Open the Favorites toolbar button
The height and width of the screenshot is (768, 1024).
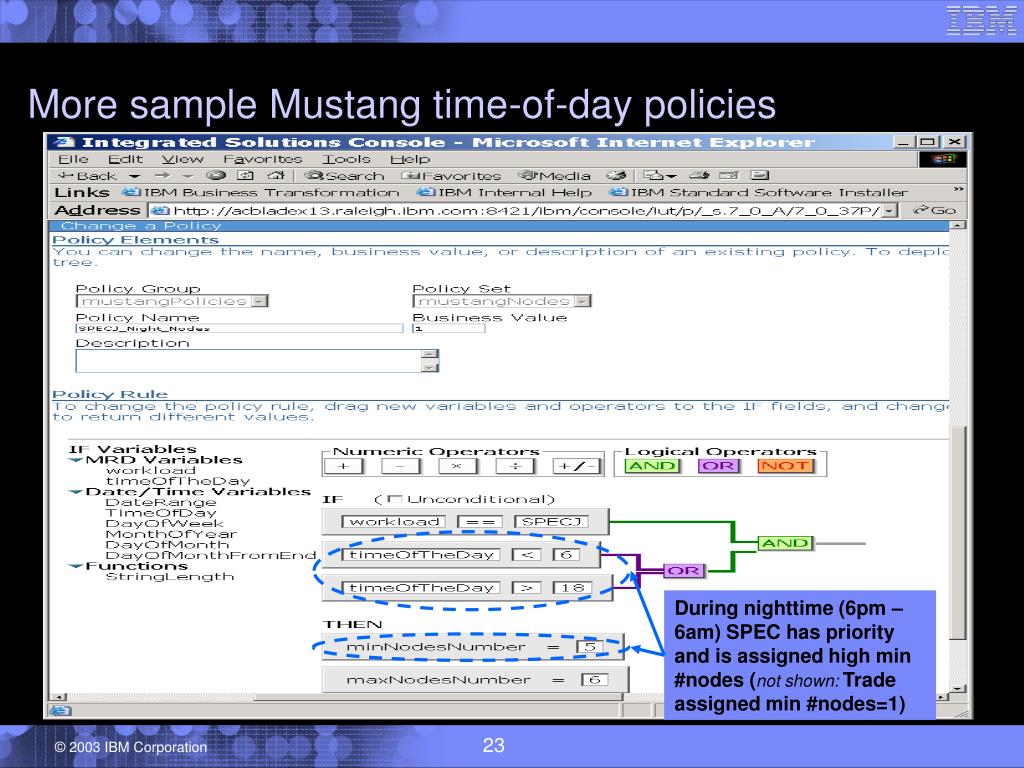(x=451, y=176)
